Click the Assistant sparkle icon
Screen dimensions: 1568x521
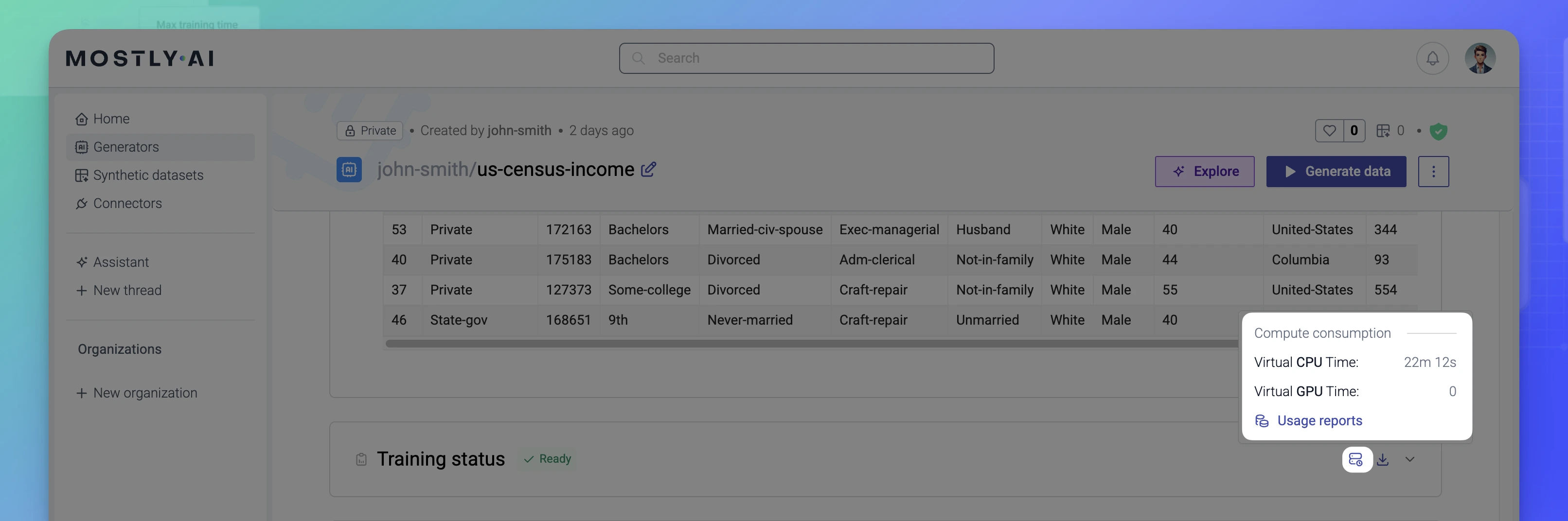[x=82, y=262]
